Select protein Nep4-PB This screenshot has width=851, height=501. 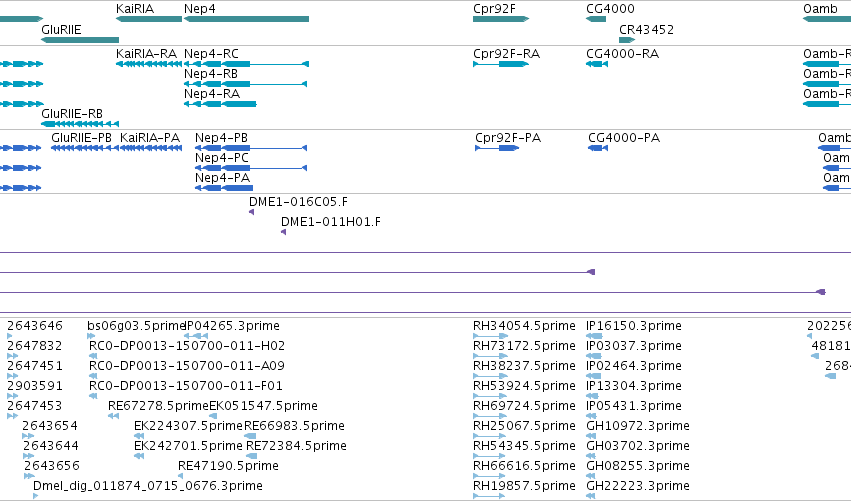point(251,148)
